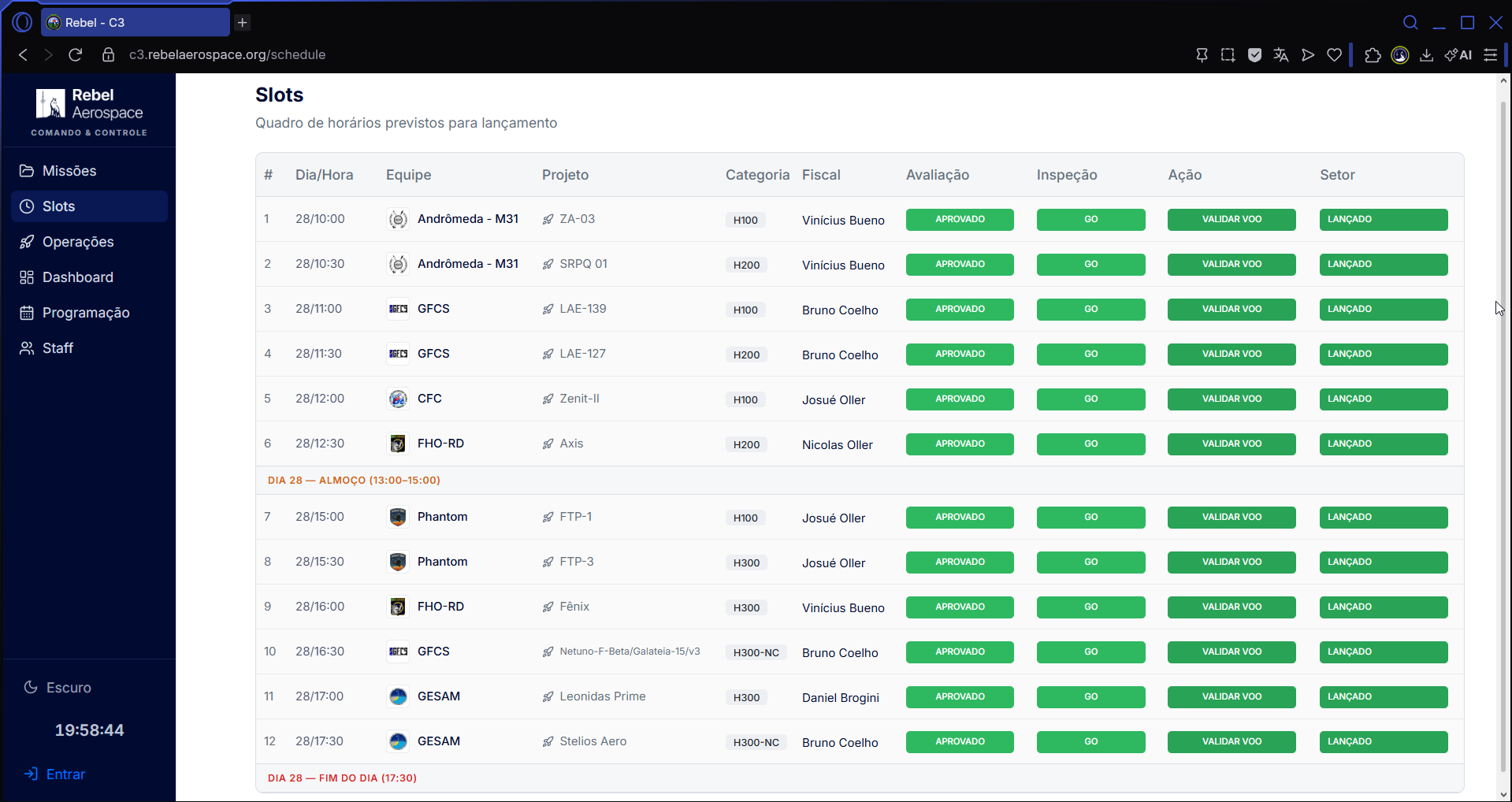This screenshot has width=1512, height=802.
Task: Go to Dashboard in sidebar
Action: (89, 277)
